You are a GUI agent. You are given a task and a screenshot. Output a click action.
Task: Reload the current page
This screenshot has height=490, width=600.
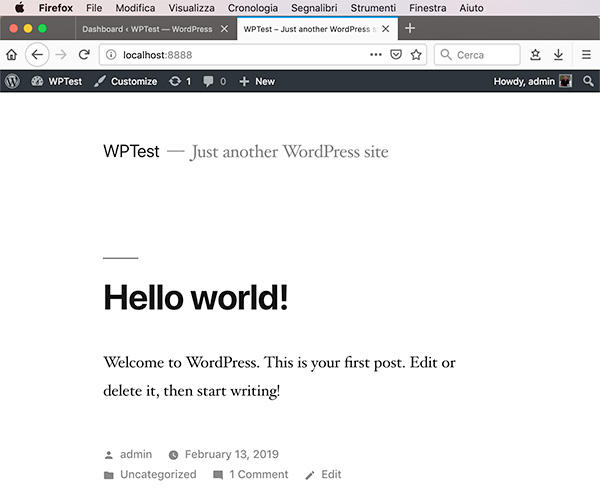click(x=84, y=54)
